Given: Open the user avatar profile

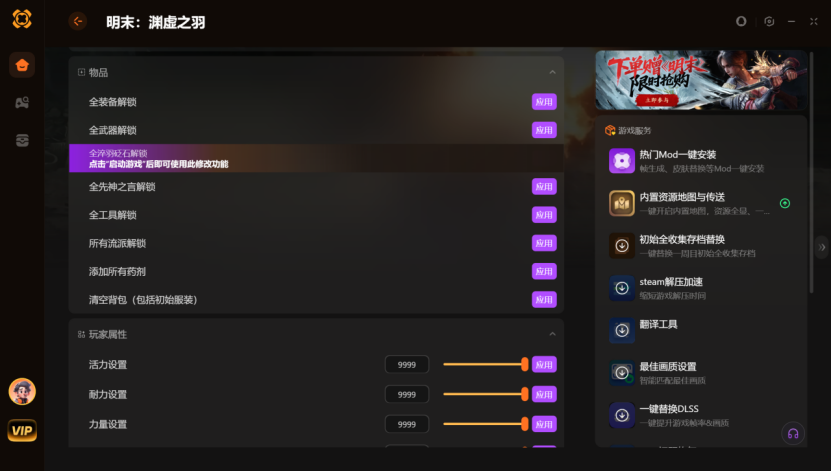Looking at the screenshot, I should tap(22, 392).
